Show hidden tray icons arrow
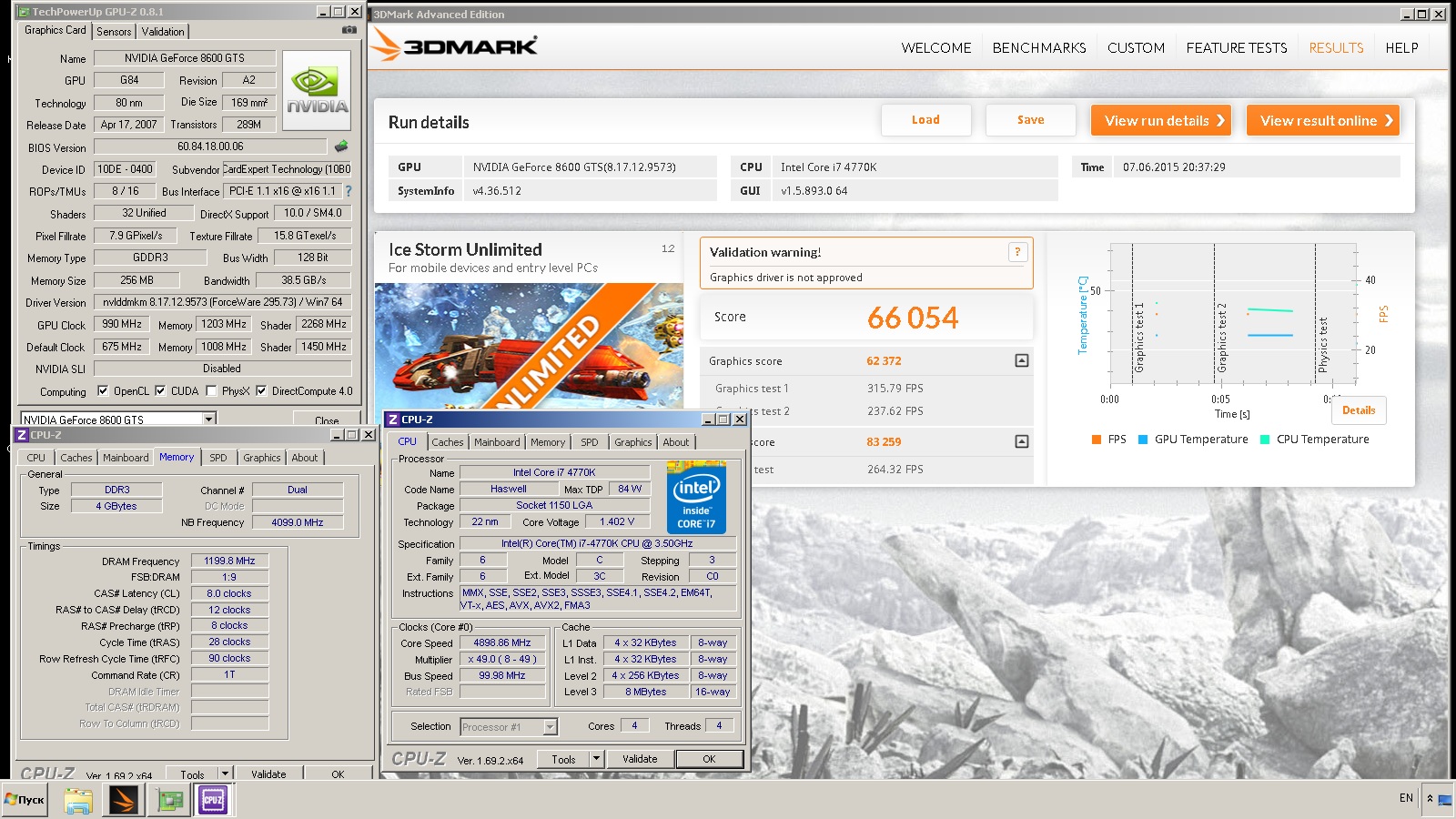The image size is (1456, 819). tap(1430, 798)
